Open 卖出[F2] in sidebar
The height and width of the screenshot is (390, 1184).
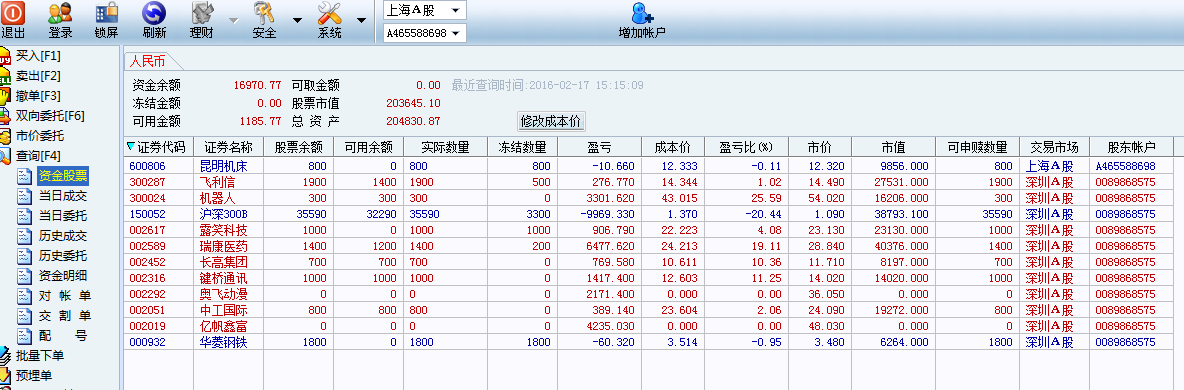[38, 76]
